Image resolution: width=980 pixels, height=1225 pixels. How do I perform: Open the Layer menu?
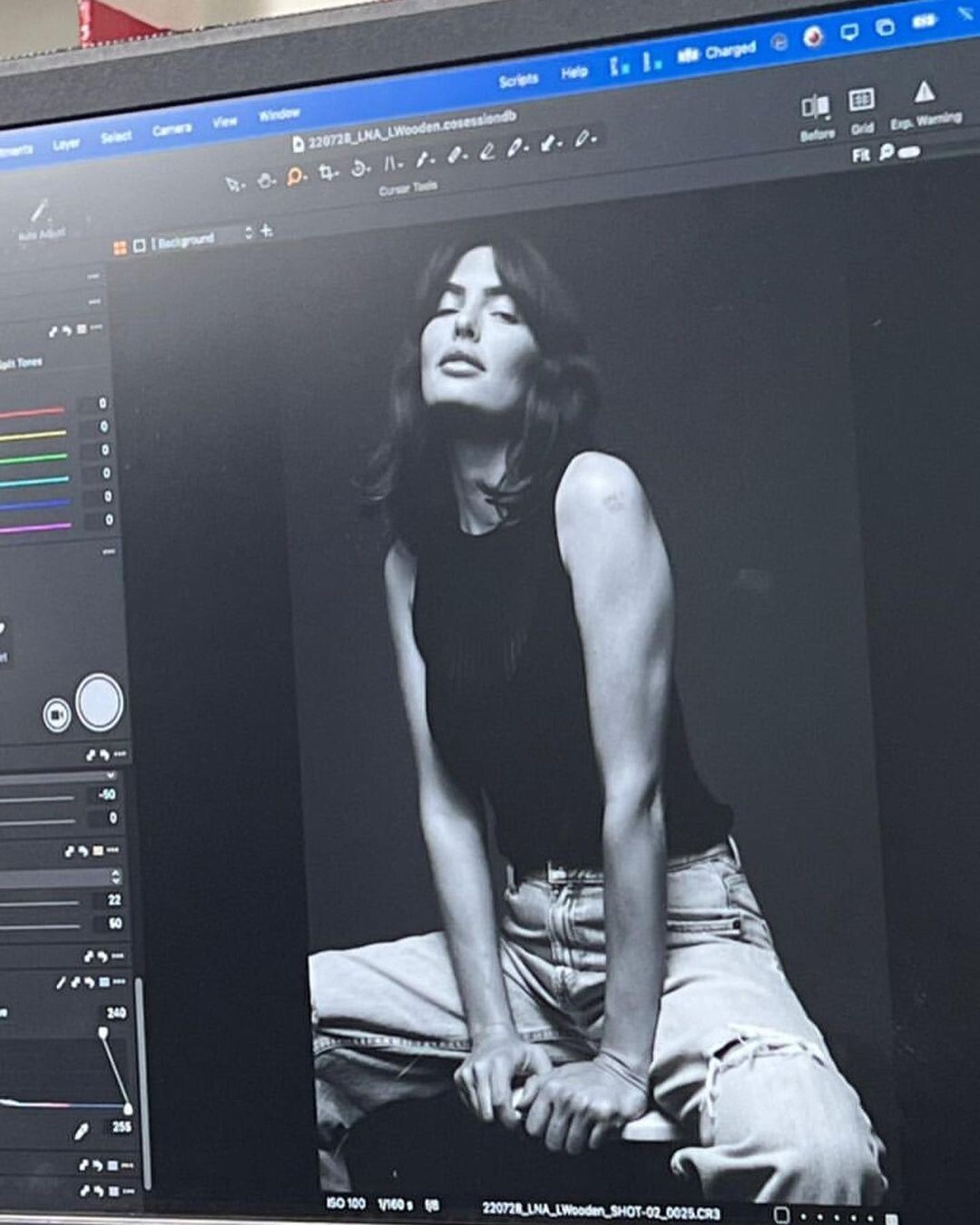click(65, 143)
